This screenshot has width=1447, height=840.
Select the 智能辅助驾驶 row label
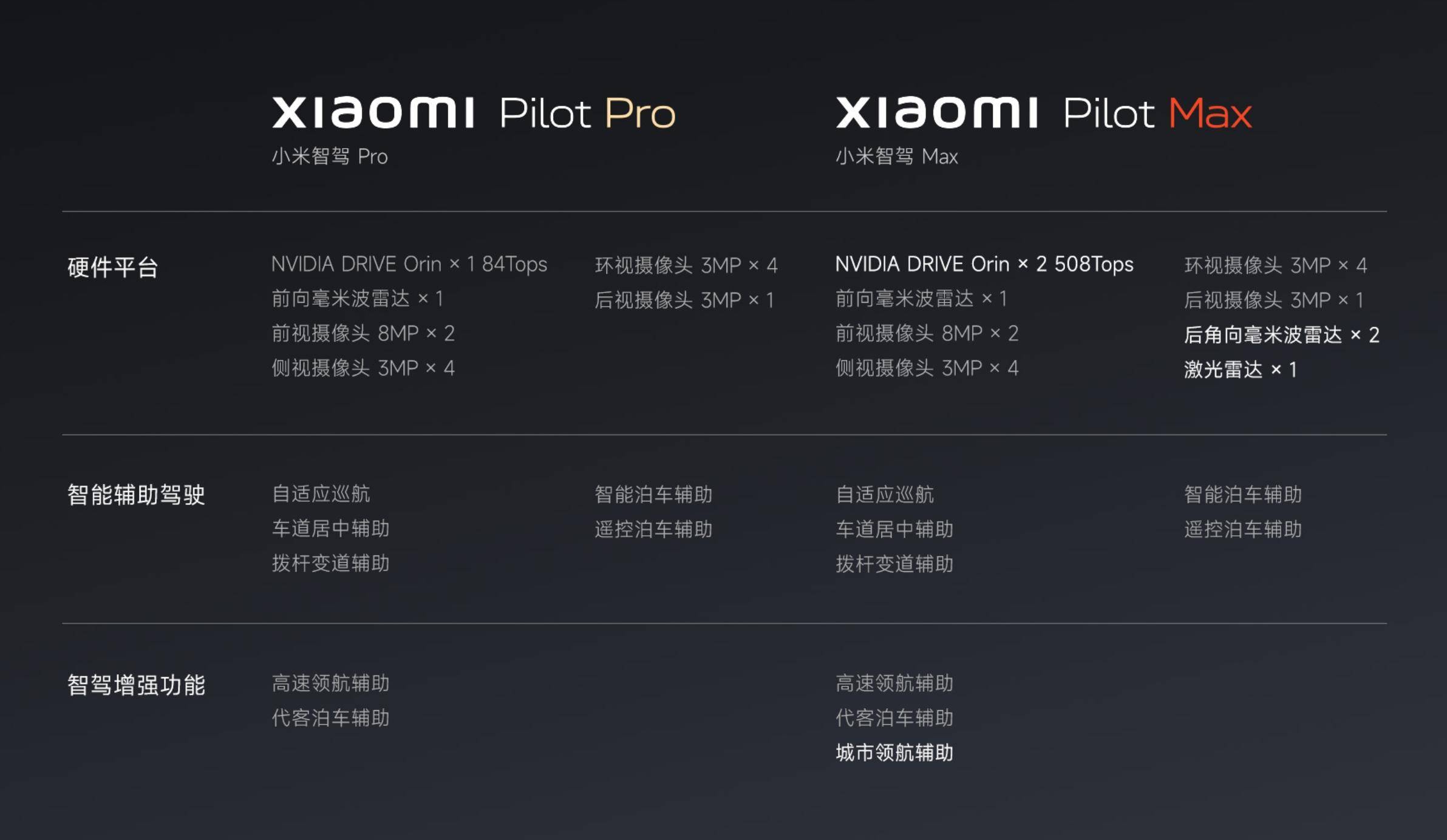pyautogui.click(x=136, y=495)
